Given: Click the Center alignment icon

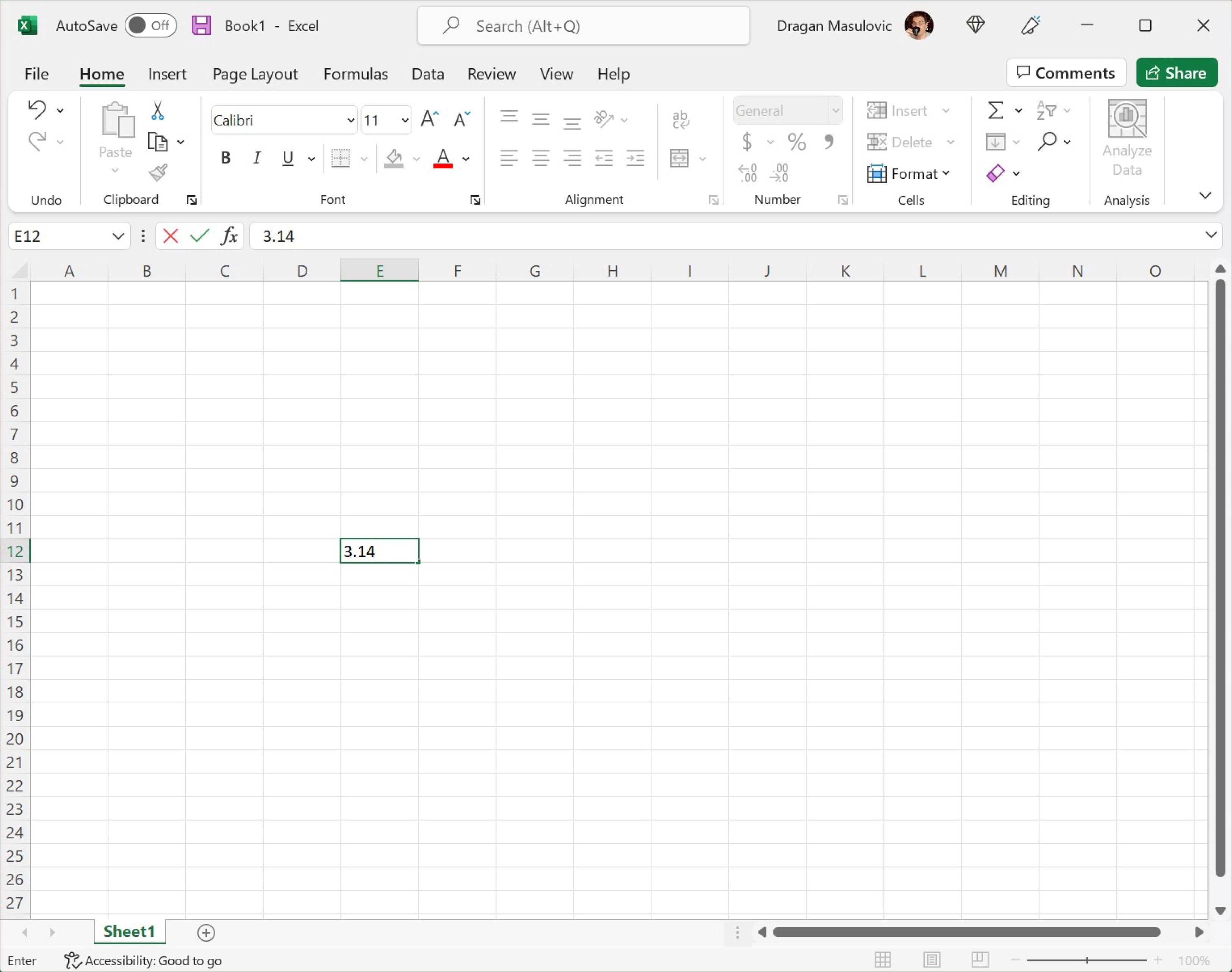Looking at the screenshot, I should pos(541,158).
